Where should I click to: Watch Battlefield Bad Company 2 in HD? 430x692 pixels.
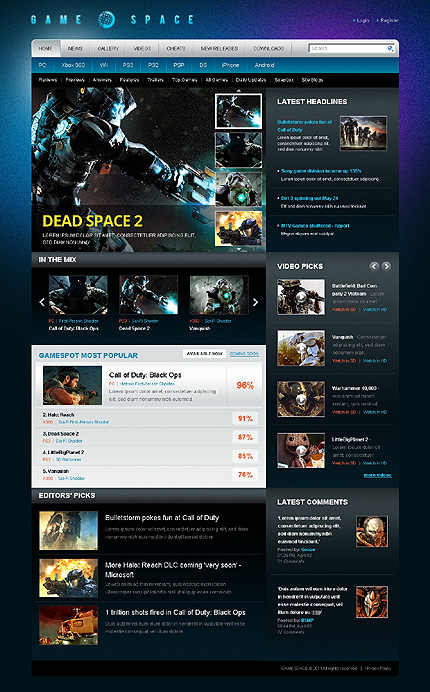click(x=375, y=310)
